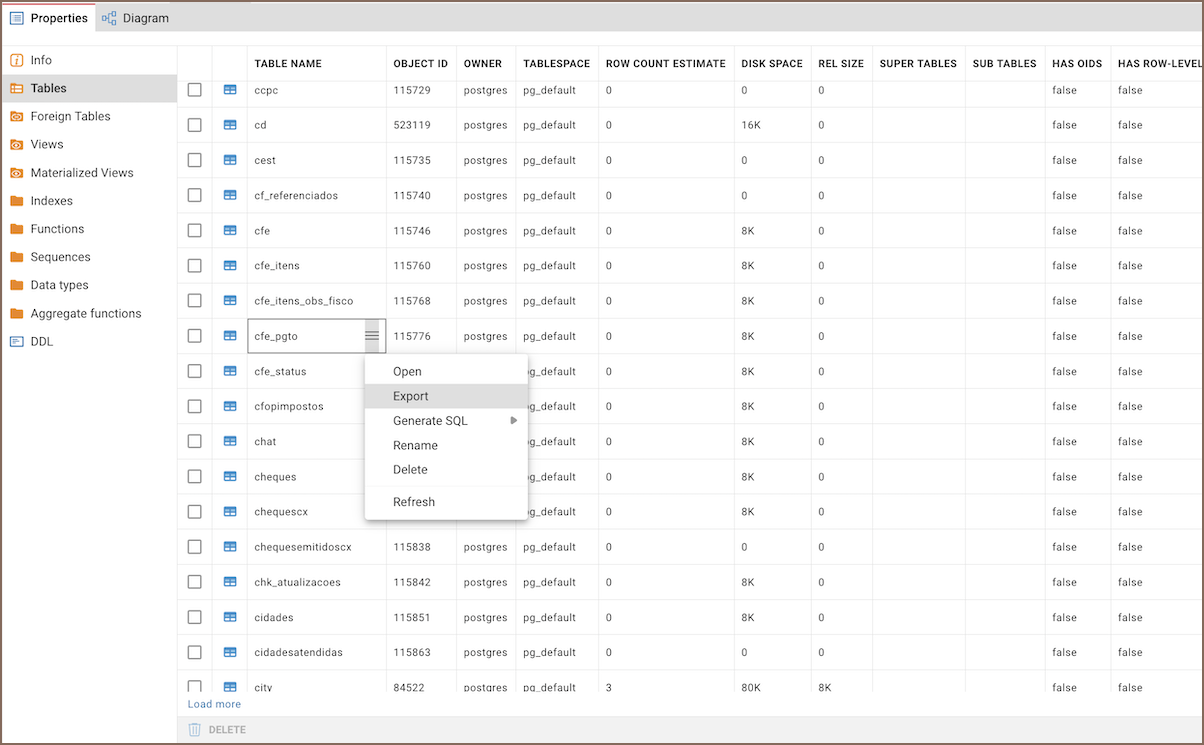The width and height of the screenshot is (1204, 745).
Task: Click the DDL icon in sidebar
Action: tap(16, 341)
